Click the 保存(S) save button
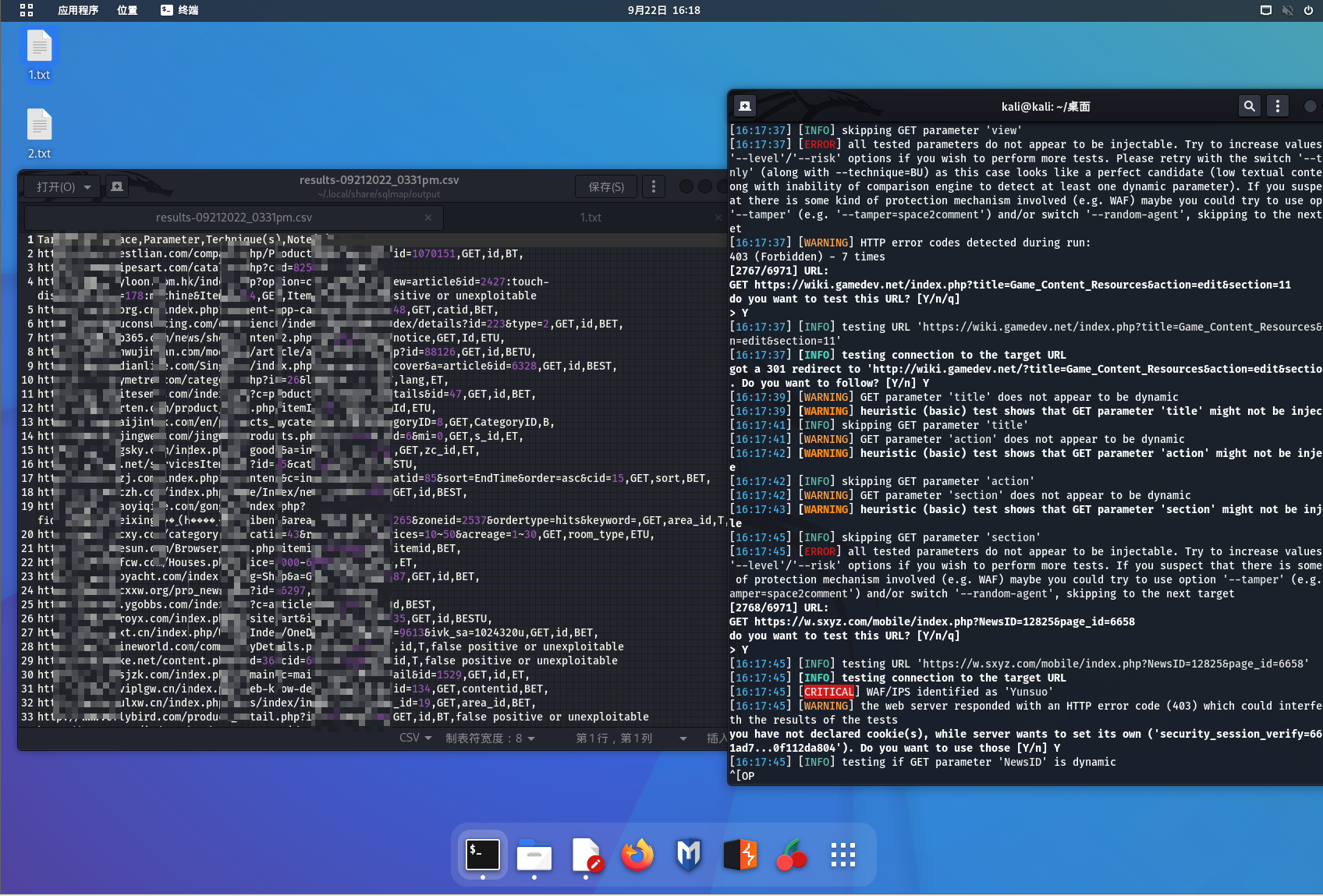 tap(606, 187)
